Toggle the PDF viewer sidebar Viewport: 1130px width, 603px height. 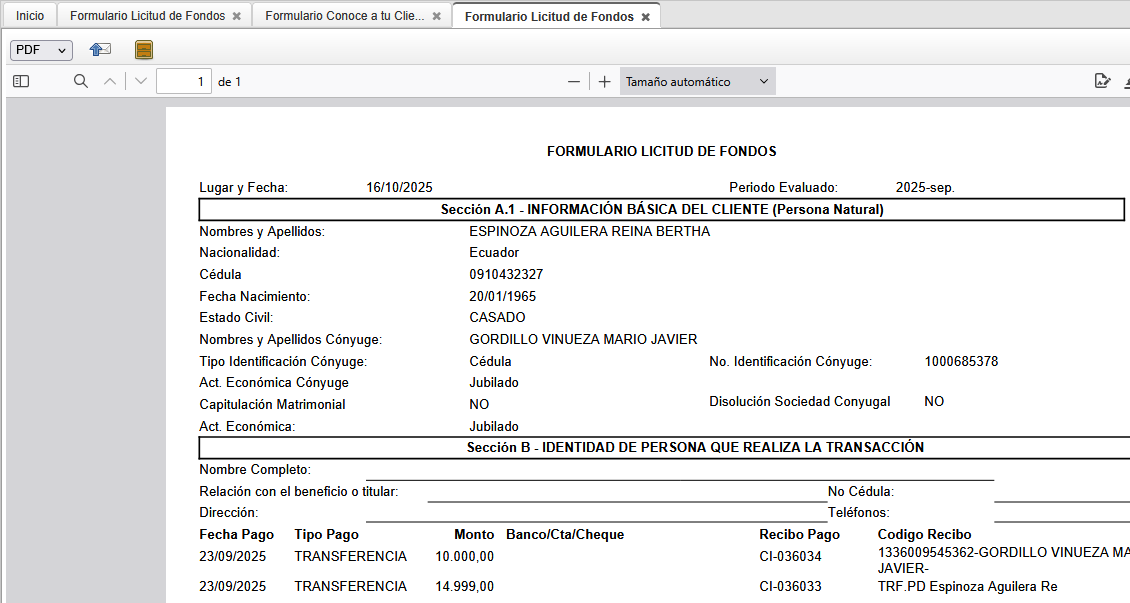click(x=21, y=81)
